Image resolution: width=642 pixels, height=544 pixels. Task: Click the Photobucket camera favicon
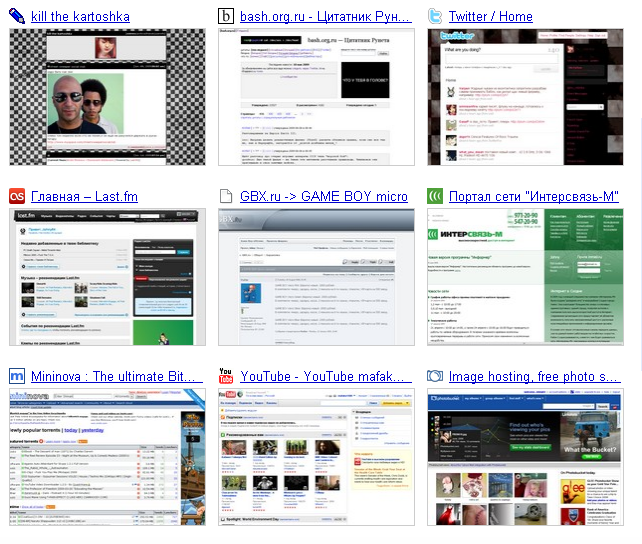click(x=435, y=376)
